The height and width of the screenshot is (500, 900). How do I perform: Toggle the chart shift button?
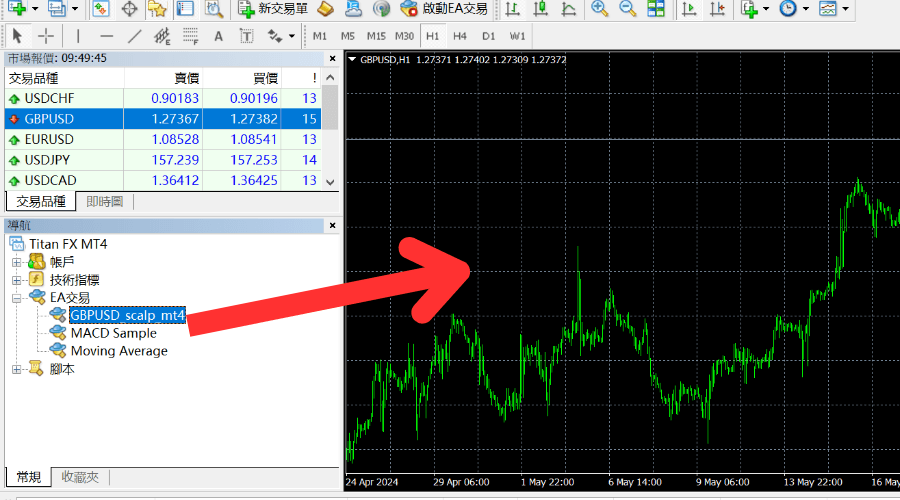(718, 9)
